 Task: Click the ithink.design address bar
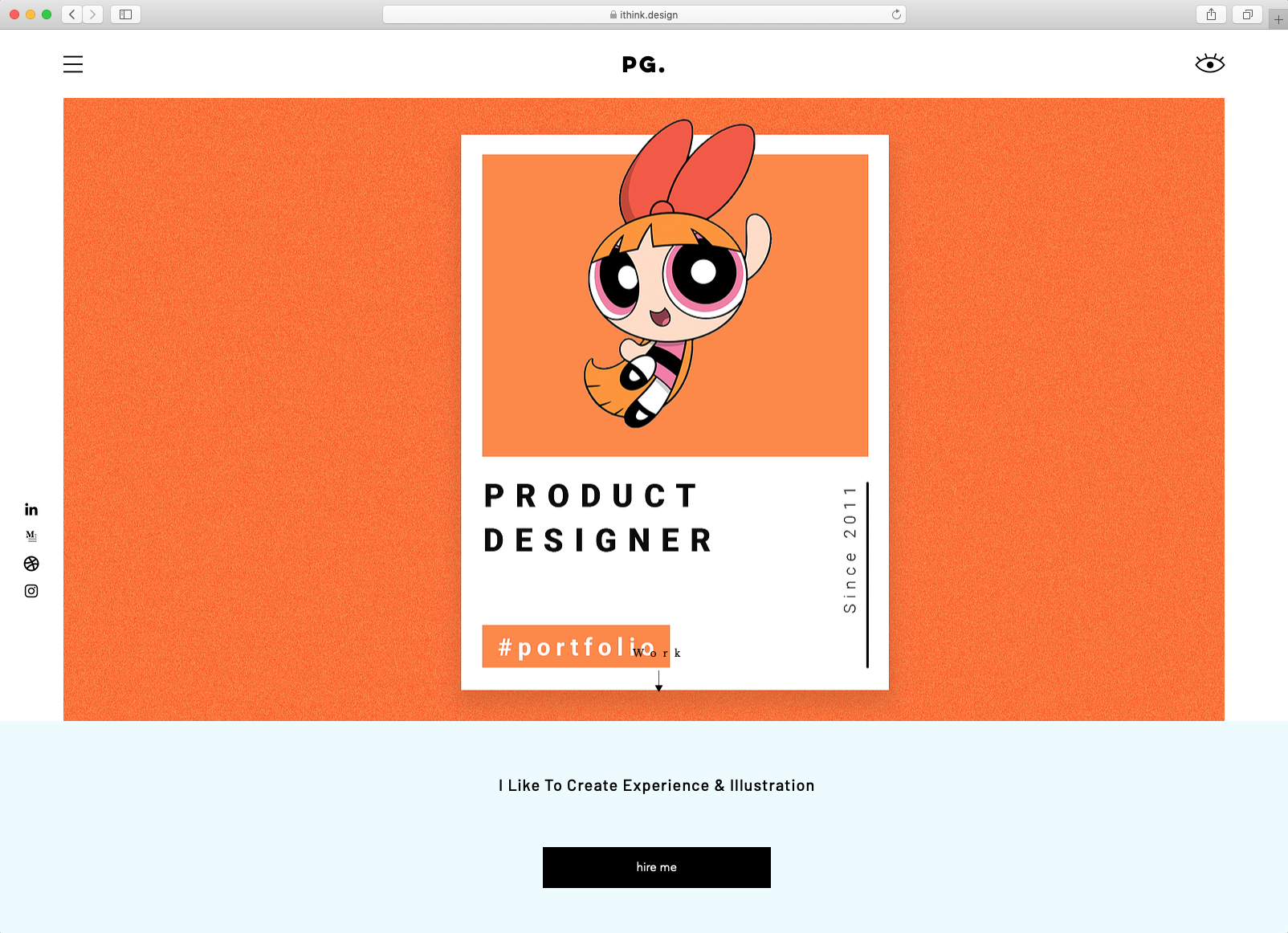[x=644, y=14]
